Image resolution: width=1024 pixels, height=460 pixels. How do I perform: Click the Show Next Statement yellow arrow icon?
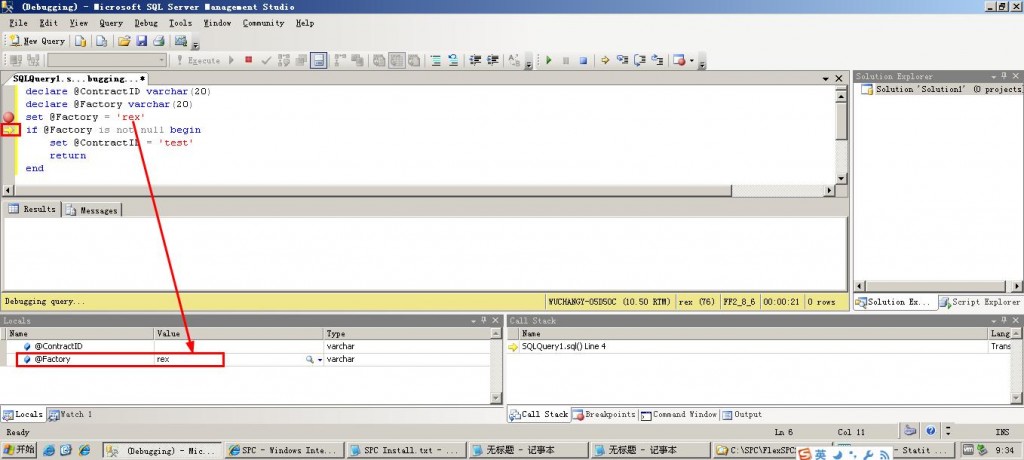coord(605,60)
